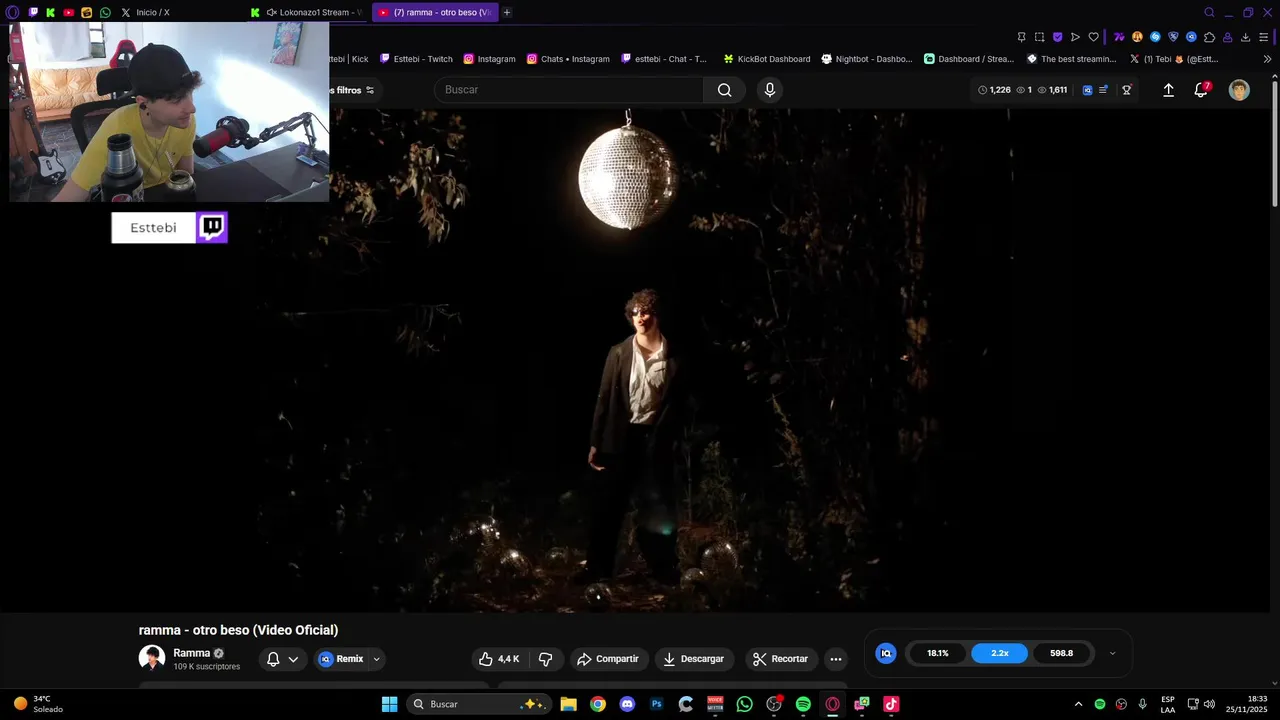Click the taskbar Buscar search box

click(x=478, y=704)
